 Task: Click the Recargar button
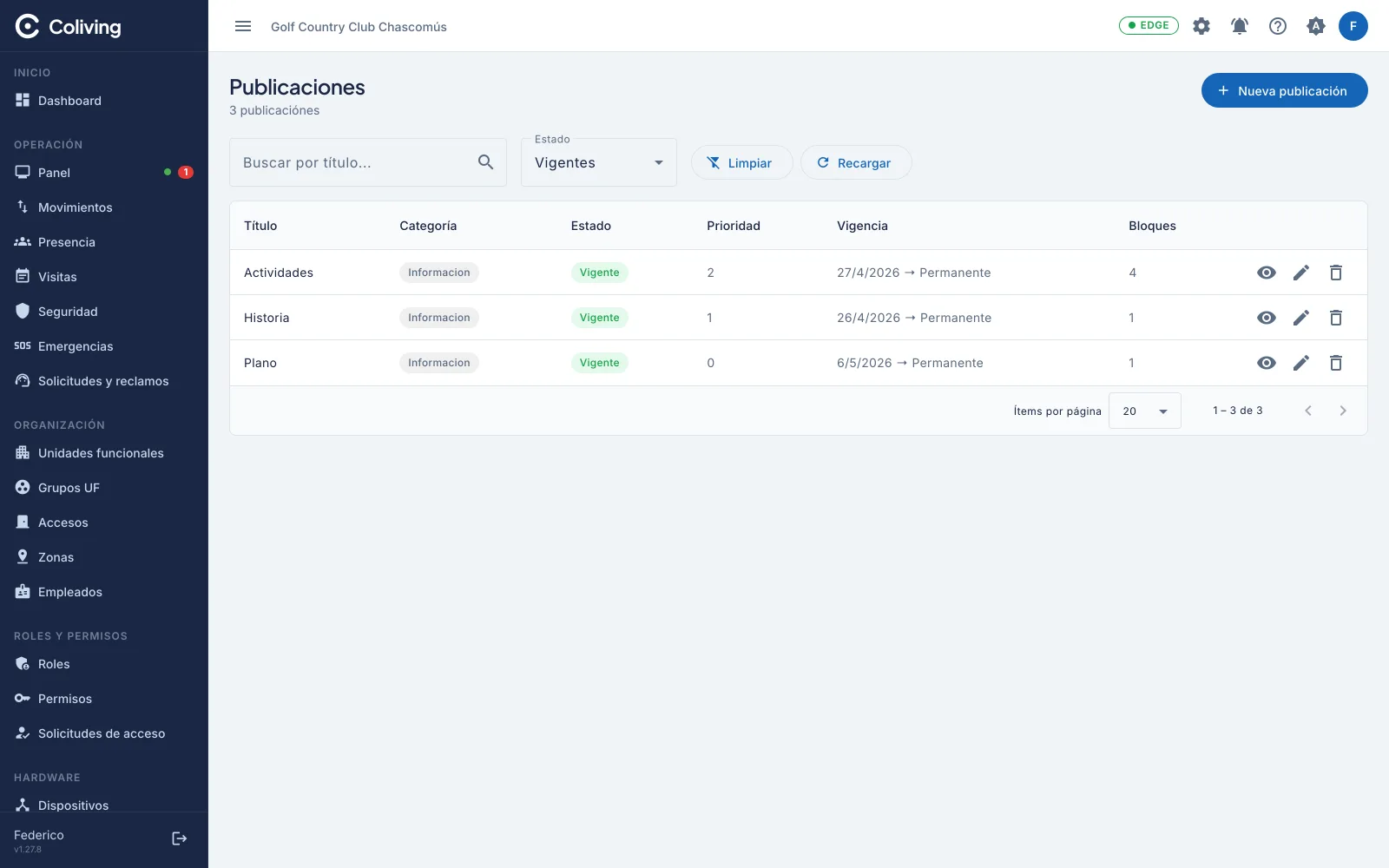(x=856, y=162)
